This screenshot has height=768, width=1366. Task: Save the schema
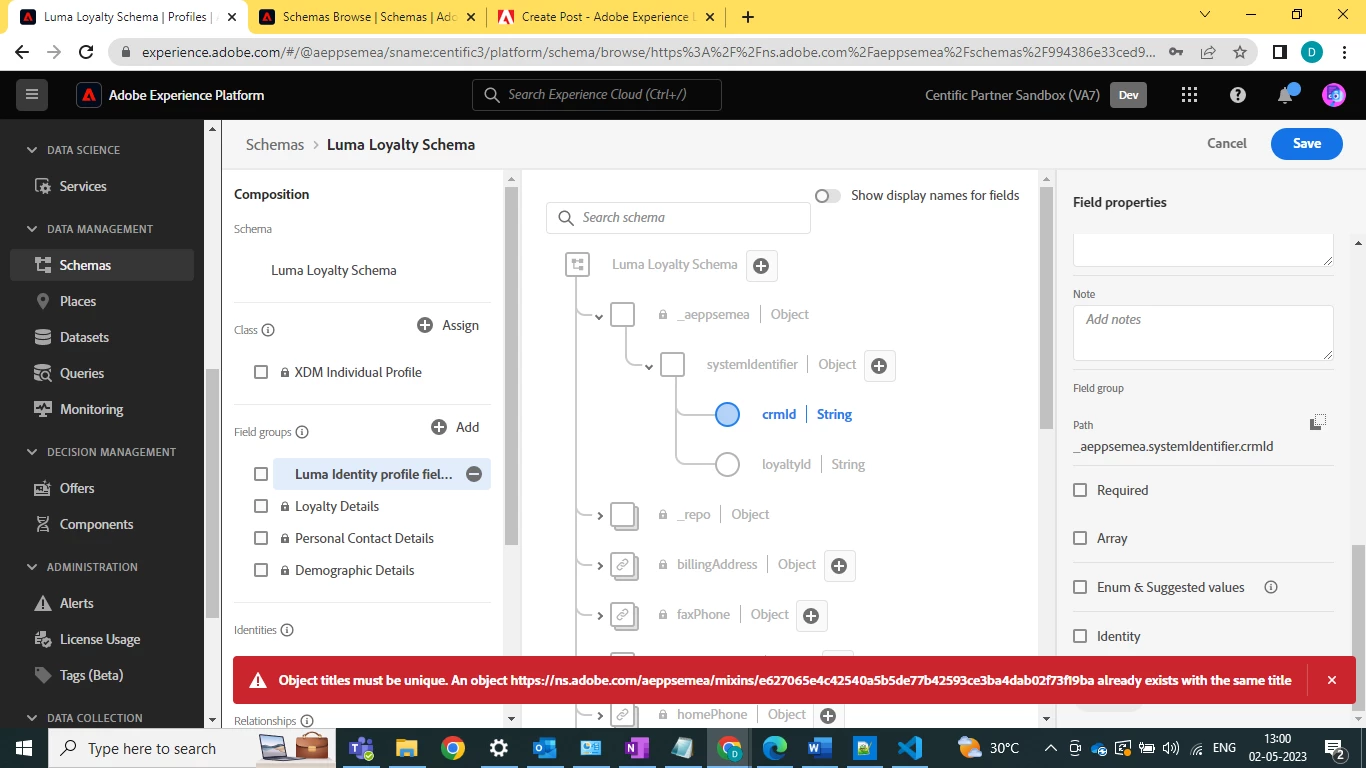(1307, 144)
